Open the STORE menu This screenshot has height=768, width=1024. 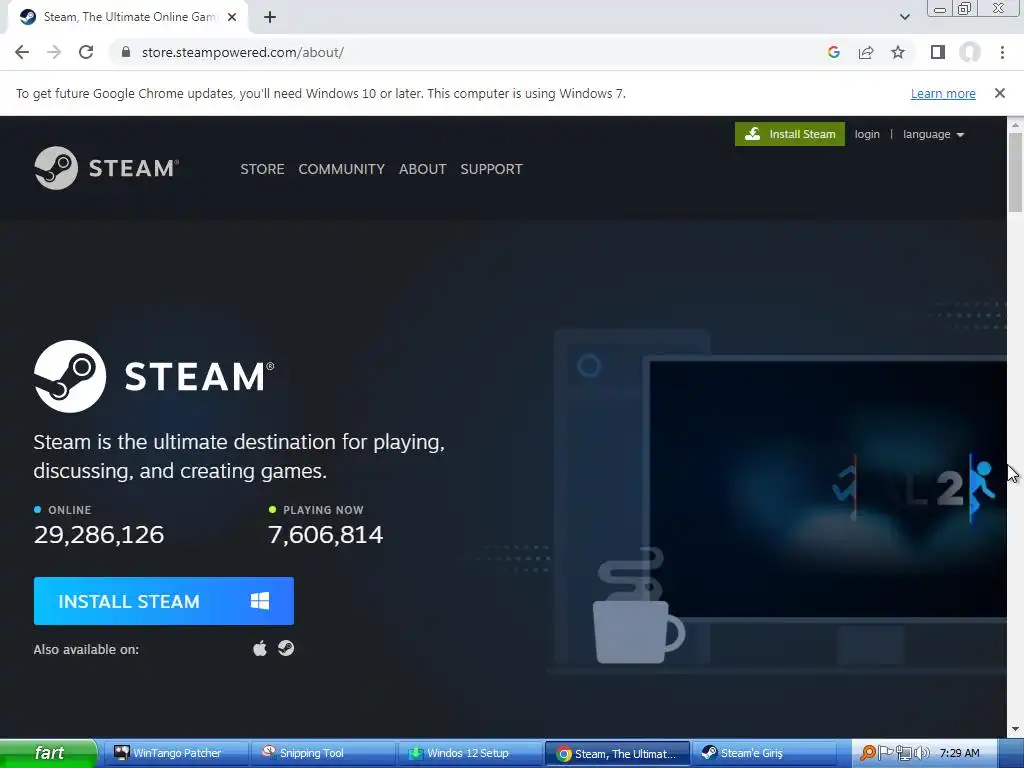pos(262,169)
